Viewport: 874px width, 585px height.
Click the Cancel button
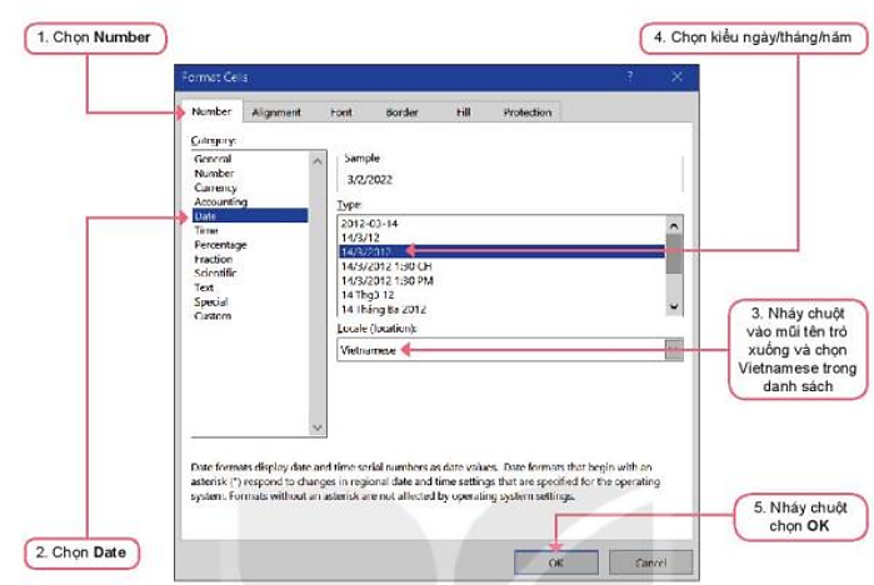[650, 563]
